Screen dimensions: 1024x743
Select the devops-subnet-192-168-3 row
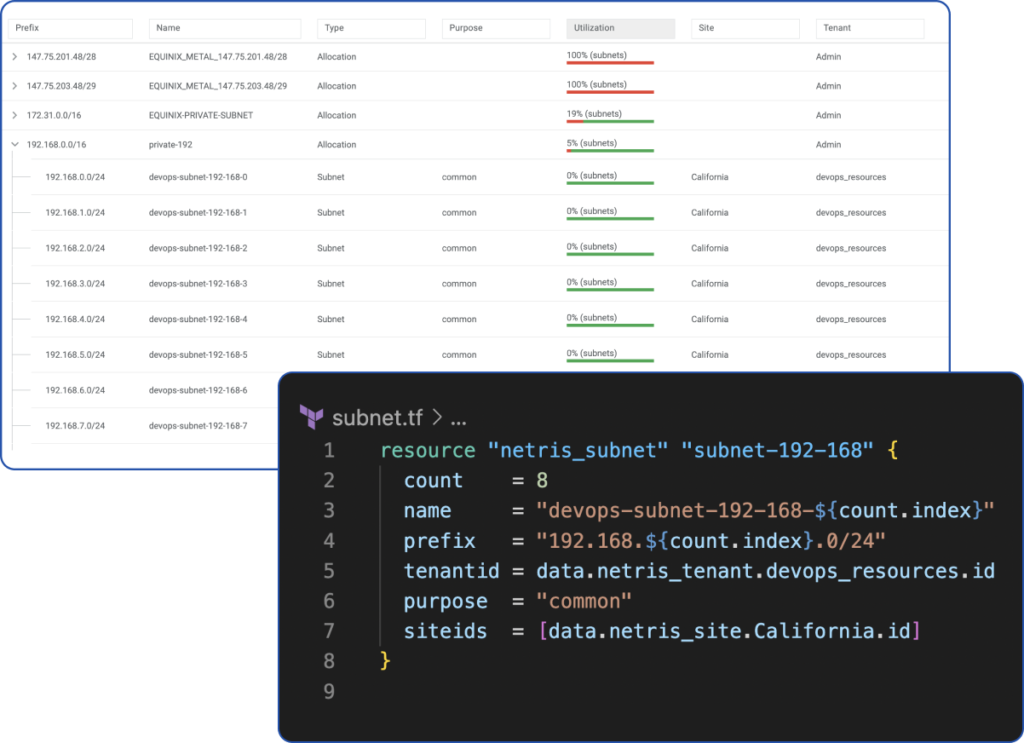point(480,283)
